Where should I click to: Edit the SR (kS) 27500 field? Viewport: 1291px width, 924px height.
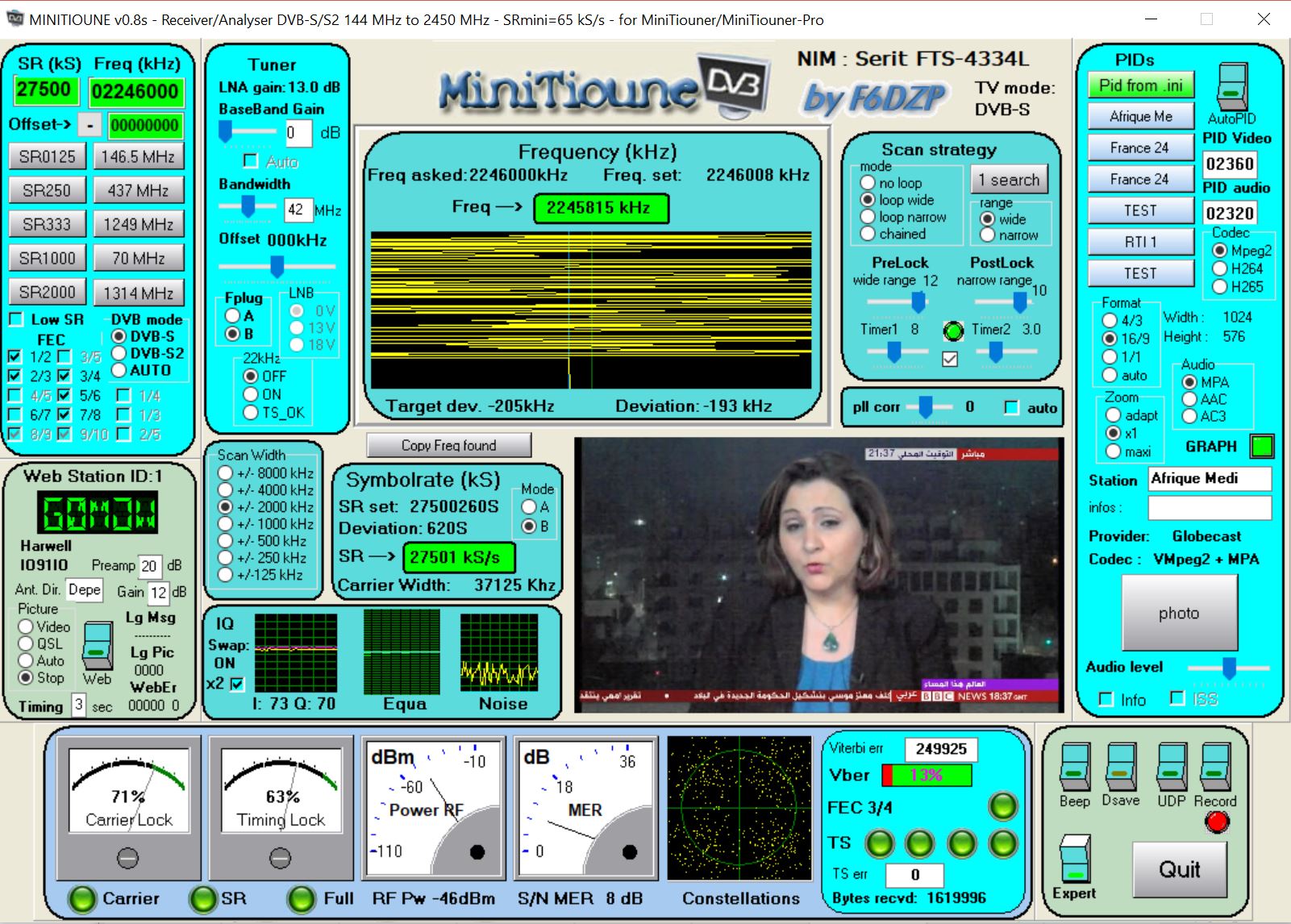pos(46,89)
